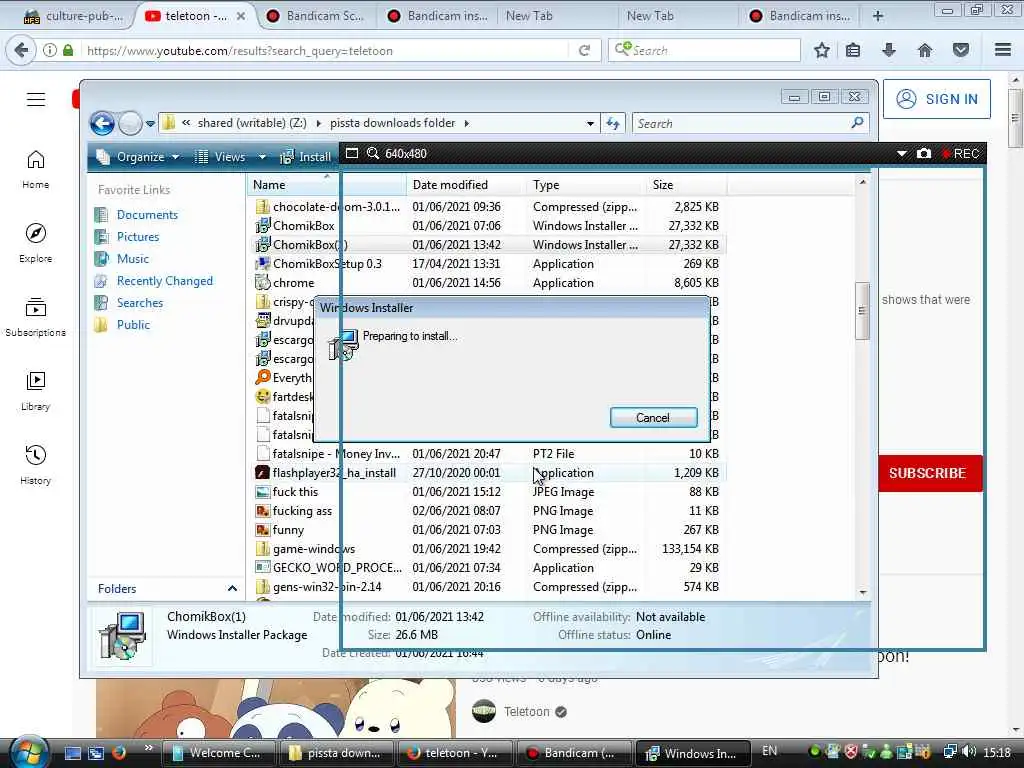Click the Teletoon channel name link

point(526,711)
